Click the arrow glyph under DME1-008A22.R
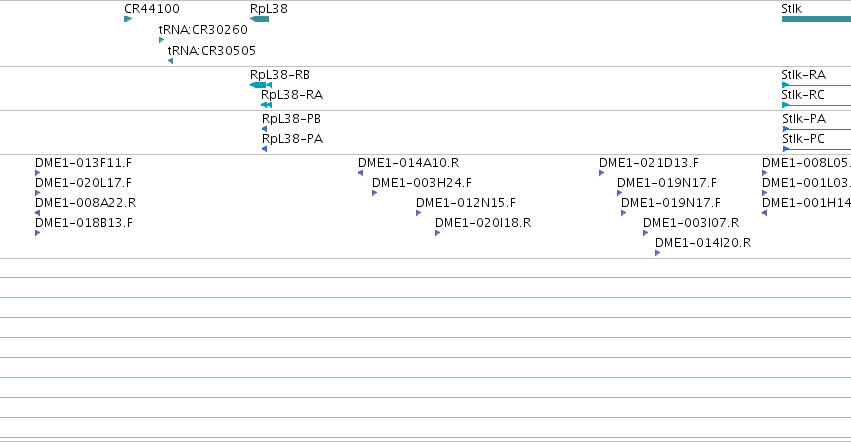The image size is (851, 442). (37, 213)
